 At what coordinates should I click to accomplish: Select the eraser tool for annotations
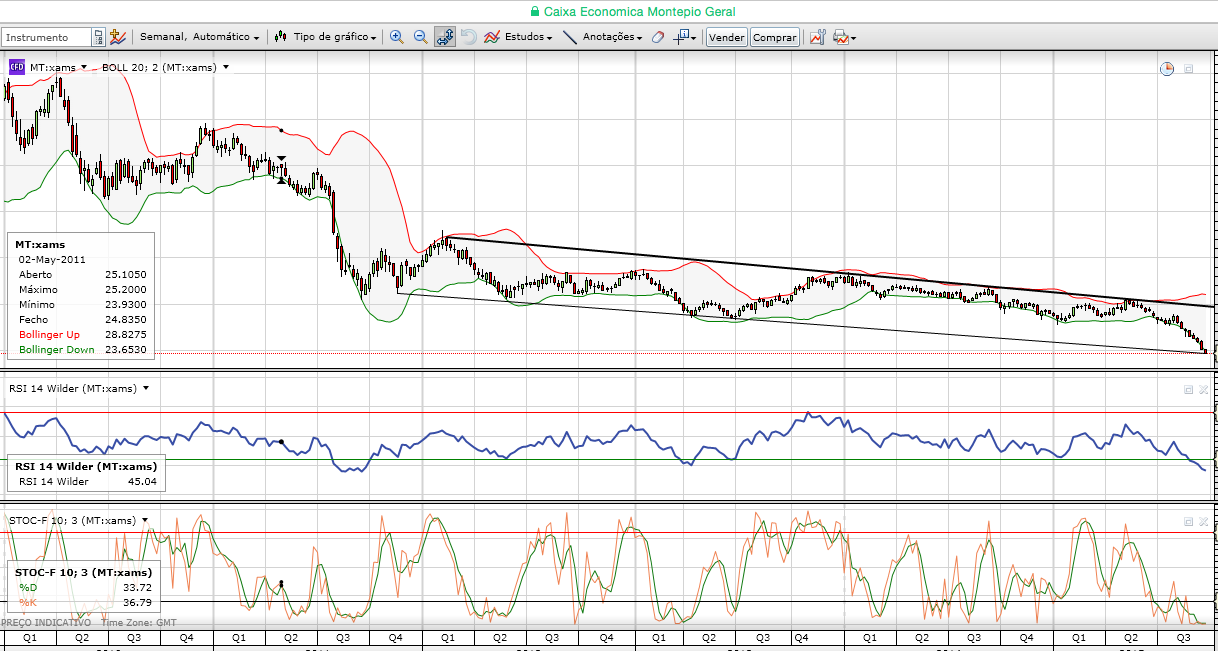657,37
